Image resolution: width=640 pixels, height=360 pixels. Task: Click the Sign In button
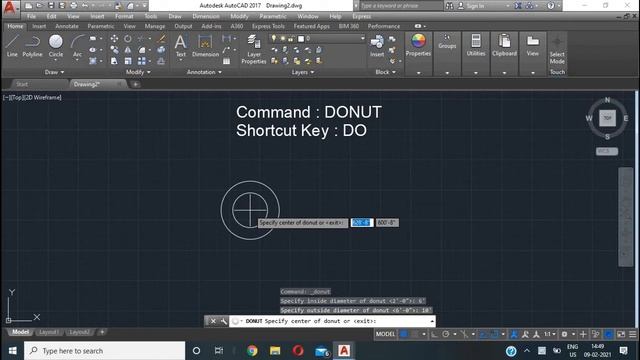[x=471, y=6]
